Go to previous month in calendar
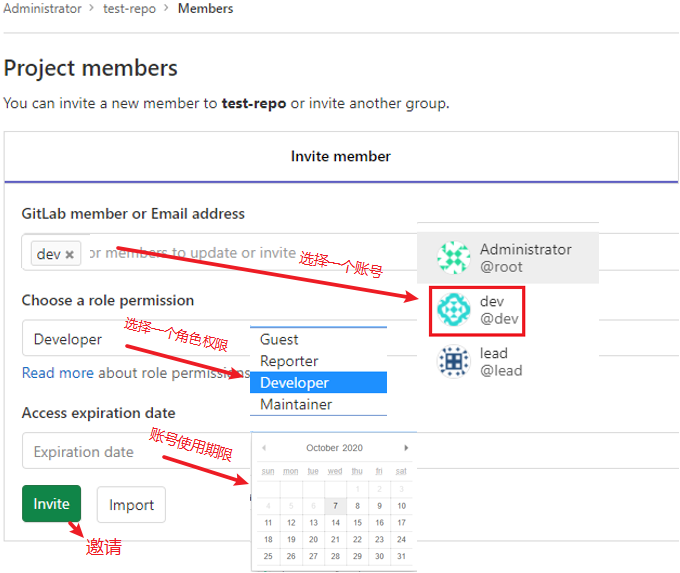Viewport: 680px width, 573px height. tap(264, 448)
